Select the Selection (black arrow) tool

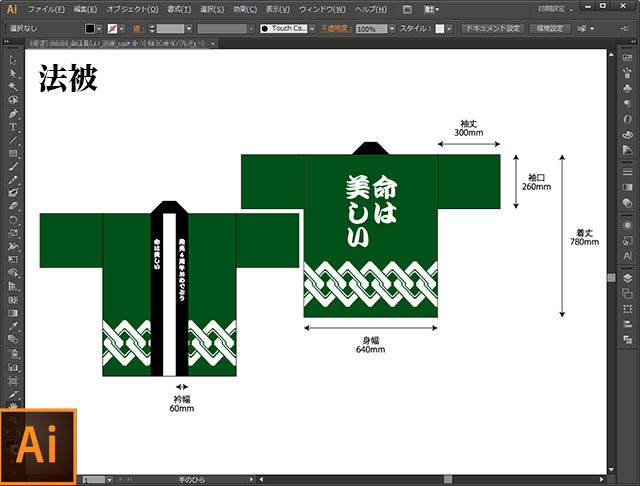(x=13, y=60)
